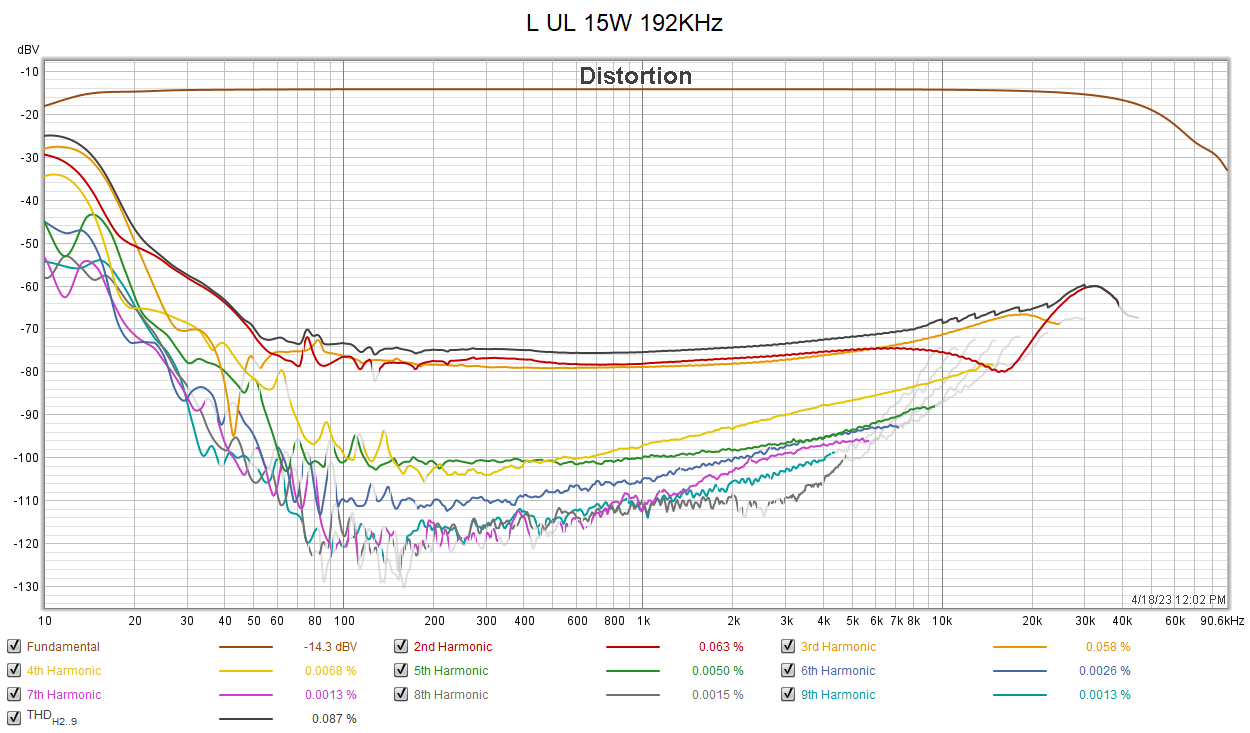Click the 4/18/23 12:02 PM timestamp
Screen dimensions: 1250x733
1179,600
